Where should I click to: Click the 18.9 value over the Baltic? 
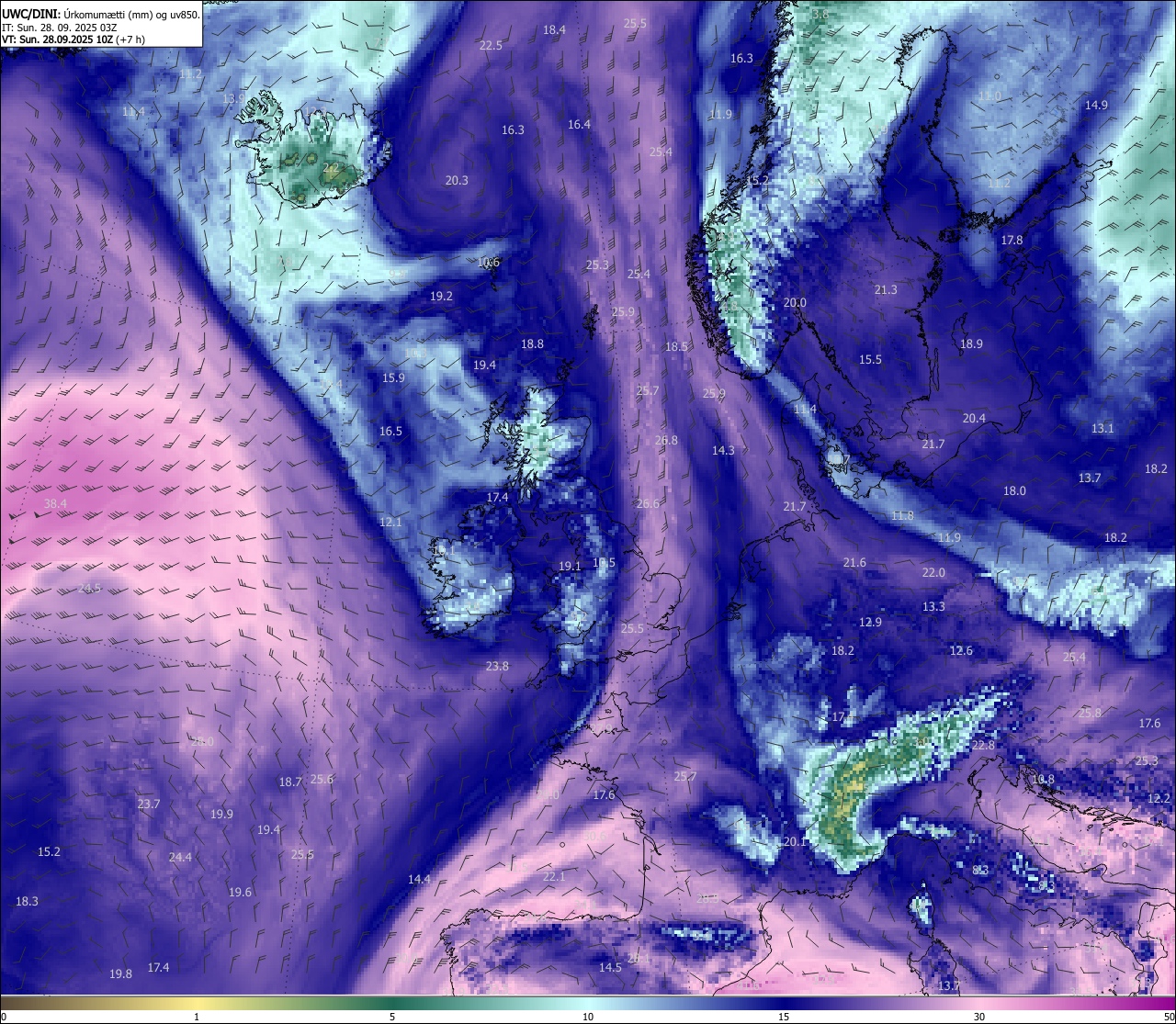[x=971, y=344]
